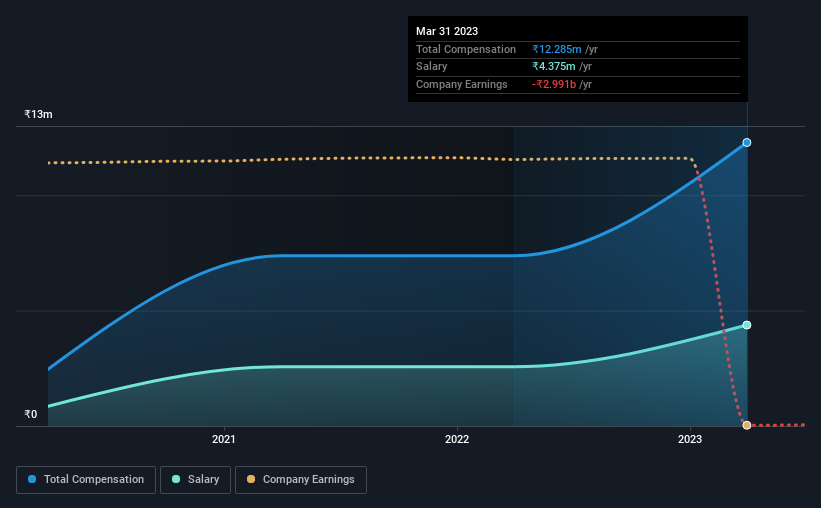
Task: Click the Mar 31 2023 tooltip date
Action: [447, 31]
